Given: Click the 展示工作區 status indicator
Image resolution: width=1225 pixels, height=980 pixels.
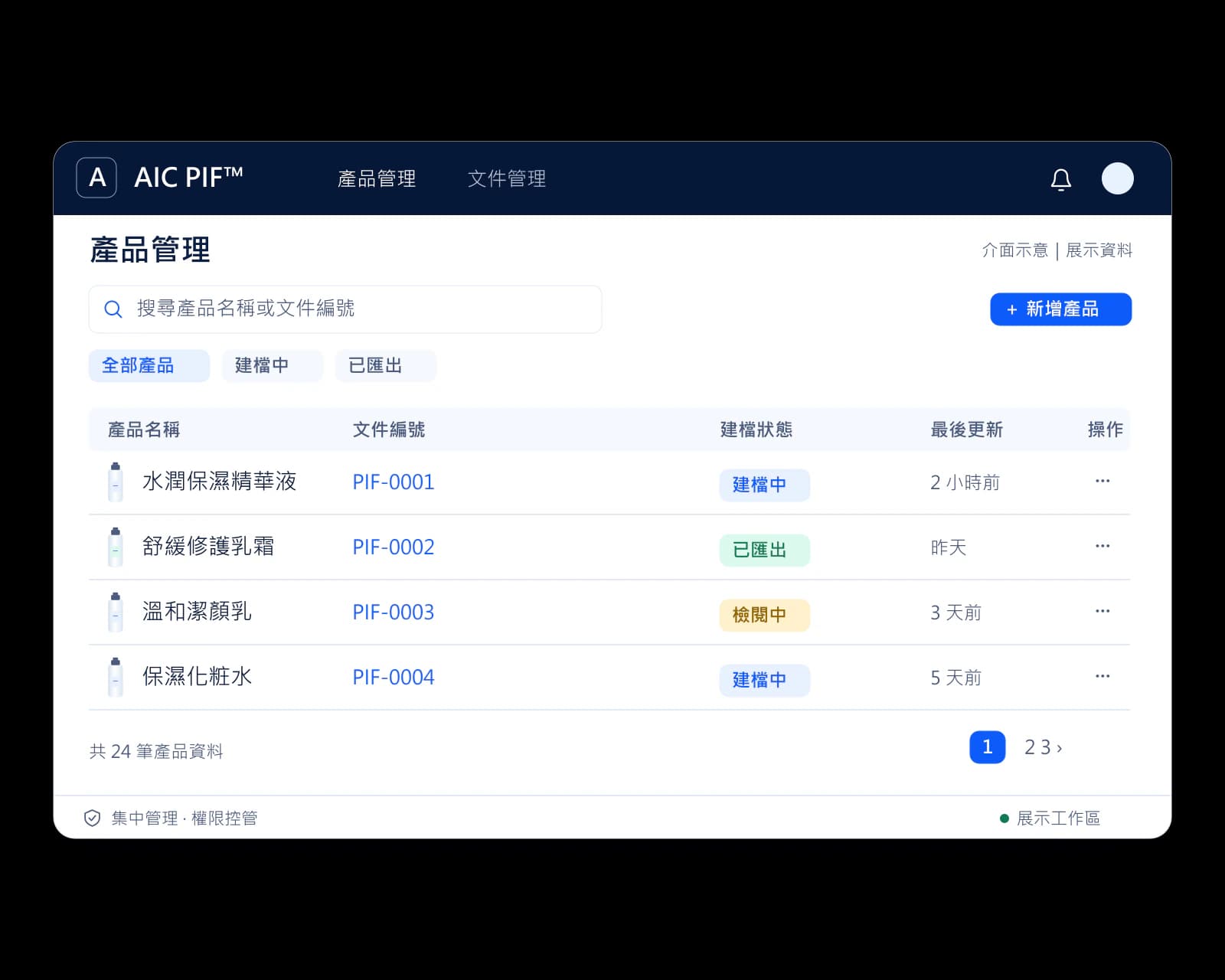Looking at the screenshot, I should (1050, 818).
